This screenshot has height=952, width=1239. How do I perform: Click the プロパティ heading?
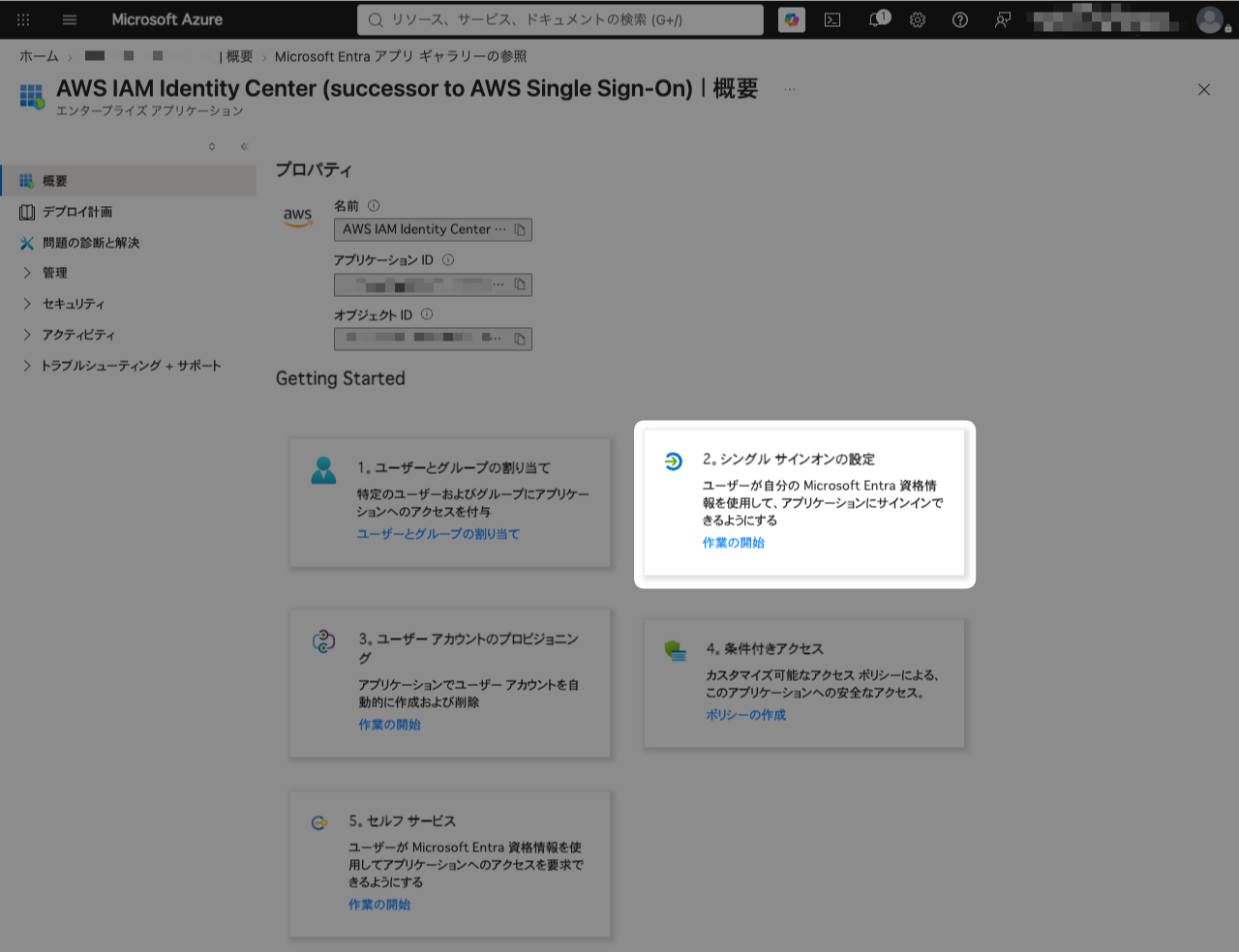[x=314, y=169]
